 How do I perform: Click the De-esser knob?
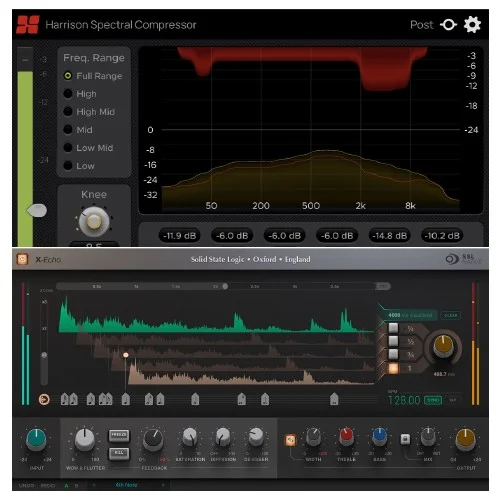[x=256, y=437]
